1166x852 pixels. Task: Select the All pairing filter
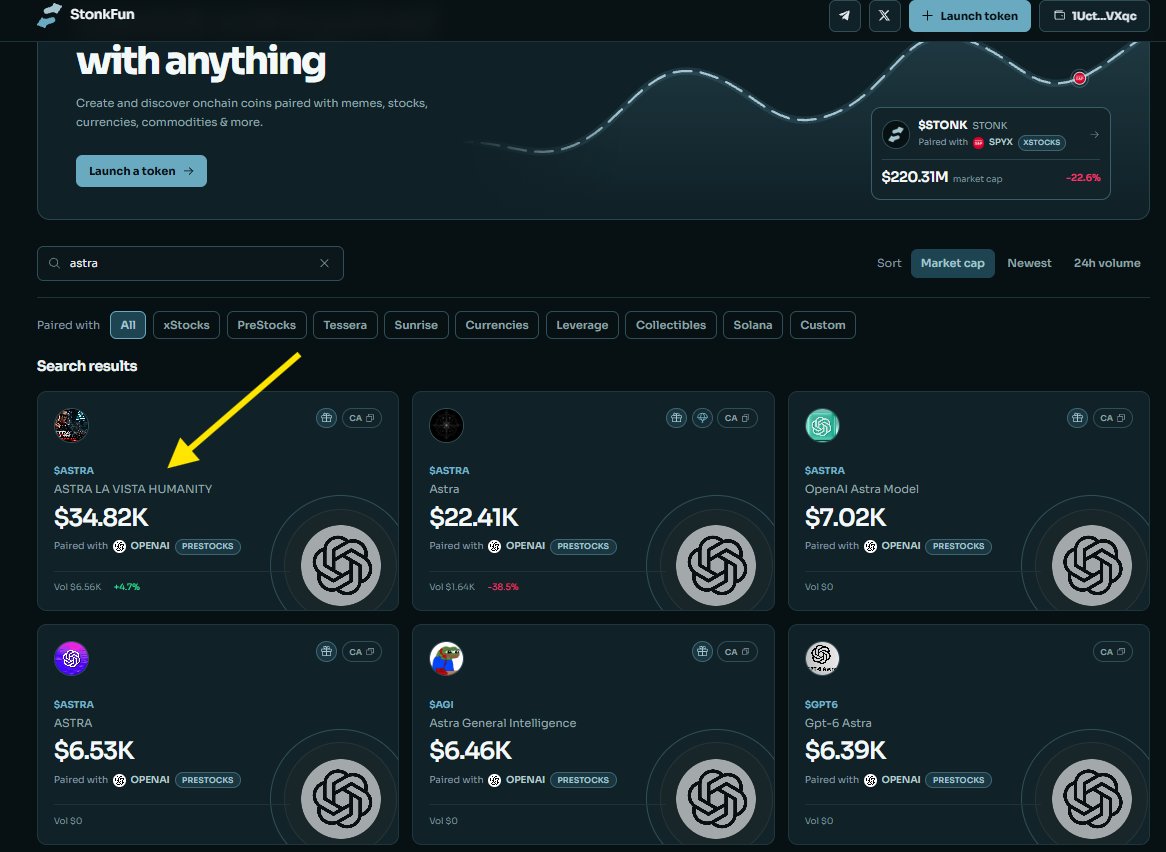click(128, 325)
